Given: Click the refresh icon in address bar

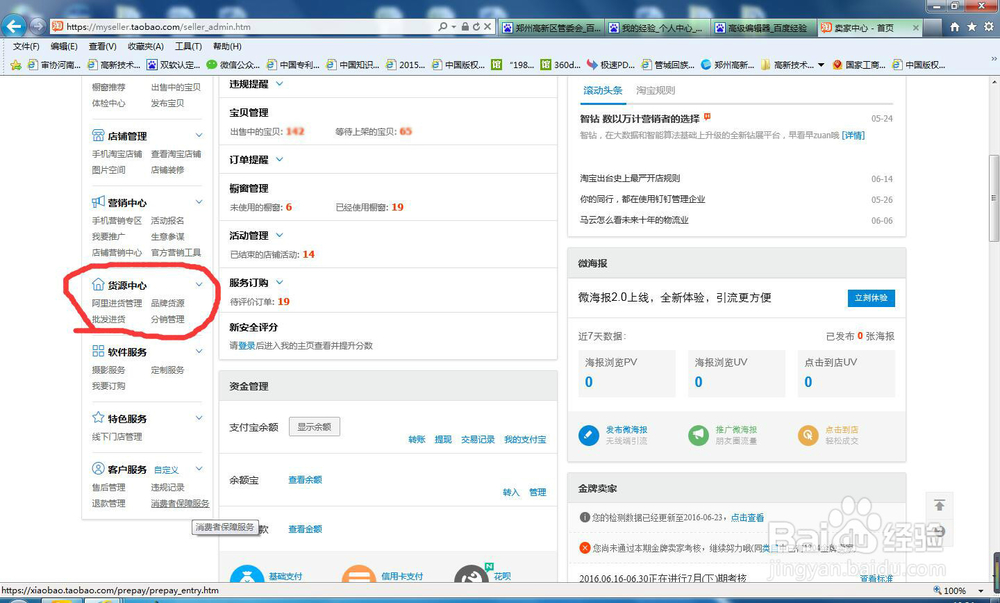Looking at the screenshot, I should tap(476, 27).
